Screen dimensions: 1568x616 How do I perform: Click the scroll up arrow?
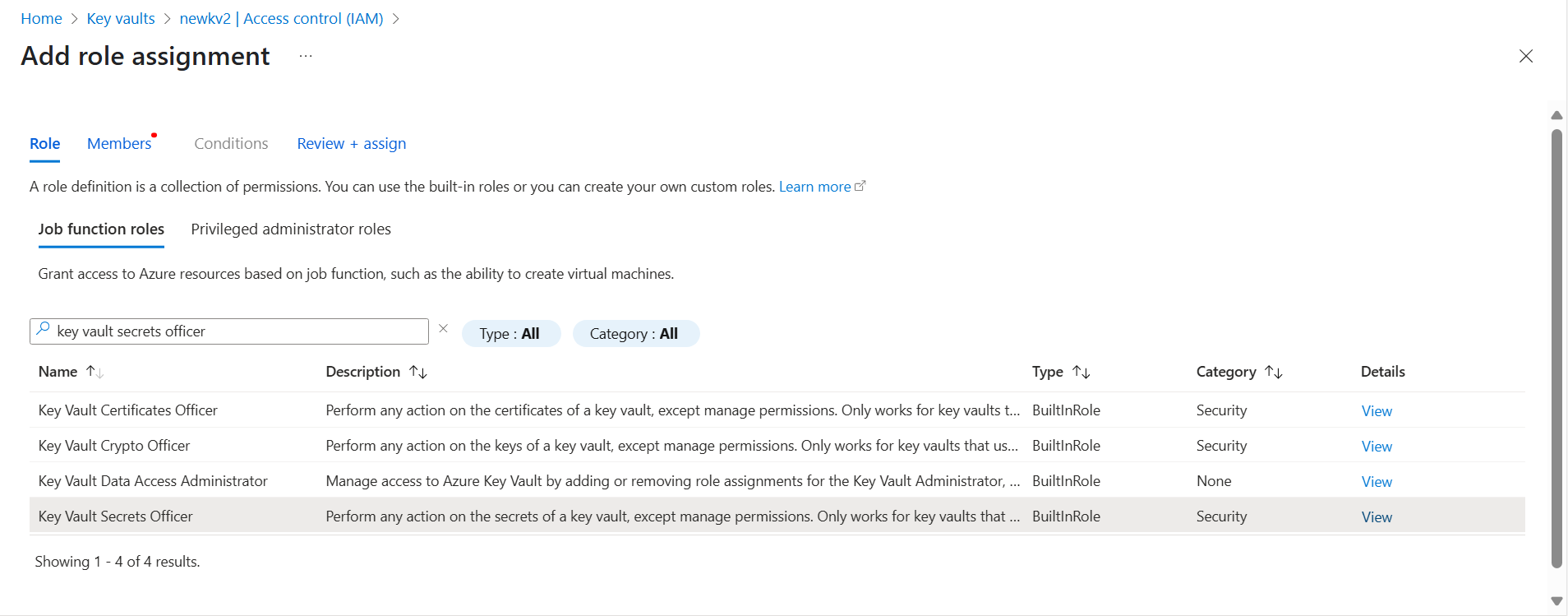point(1556,115)
